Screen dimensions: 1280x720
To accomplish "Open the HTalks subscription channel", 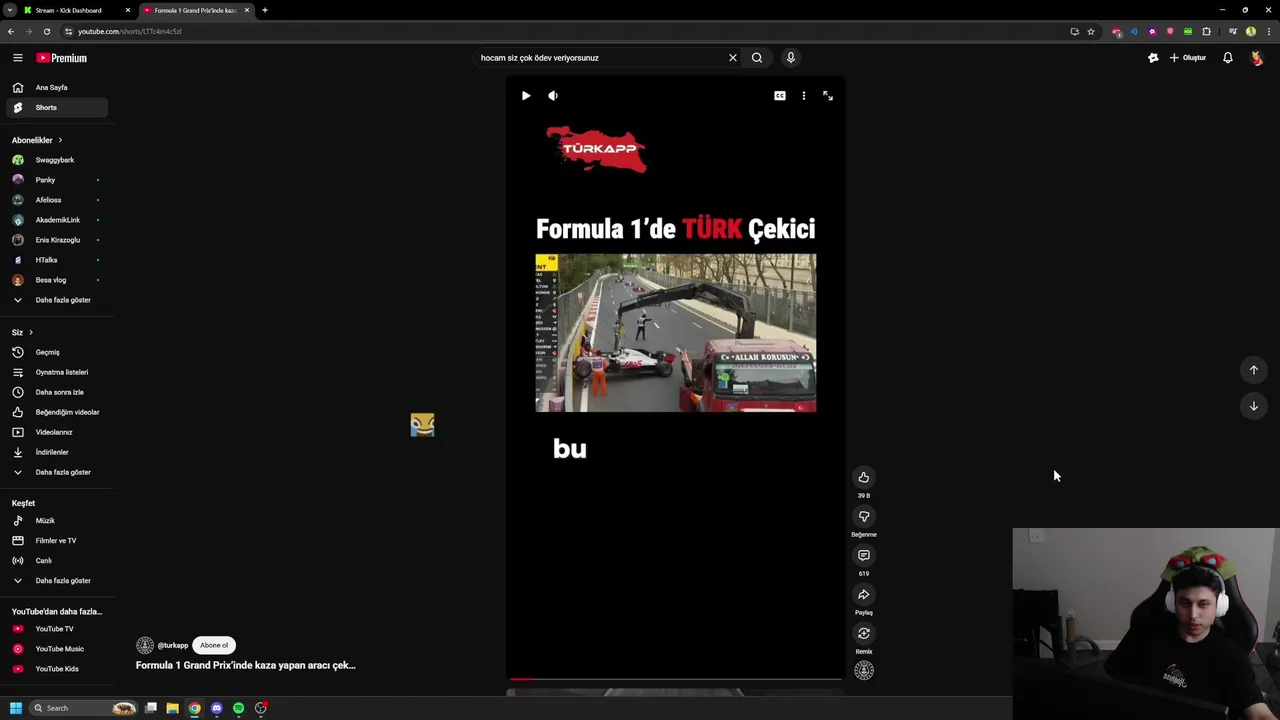I will [x=57, y=260].
